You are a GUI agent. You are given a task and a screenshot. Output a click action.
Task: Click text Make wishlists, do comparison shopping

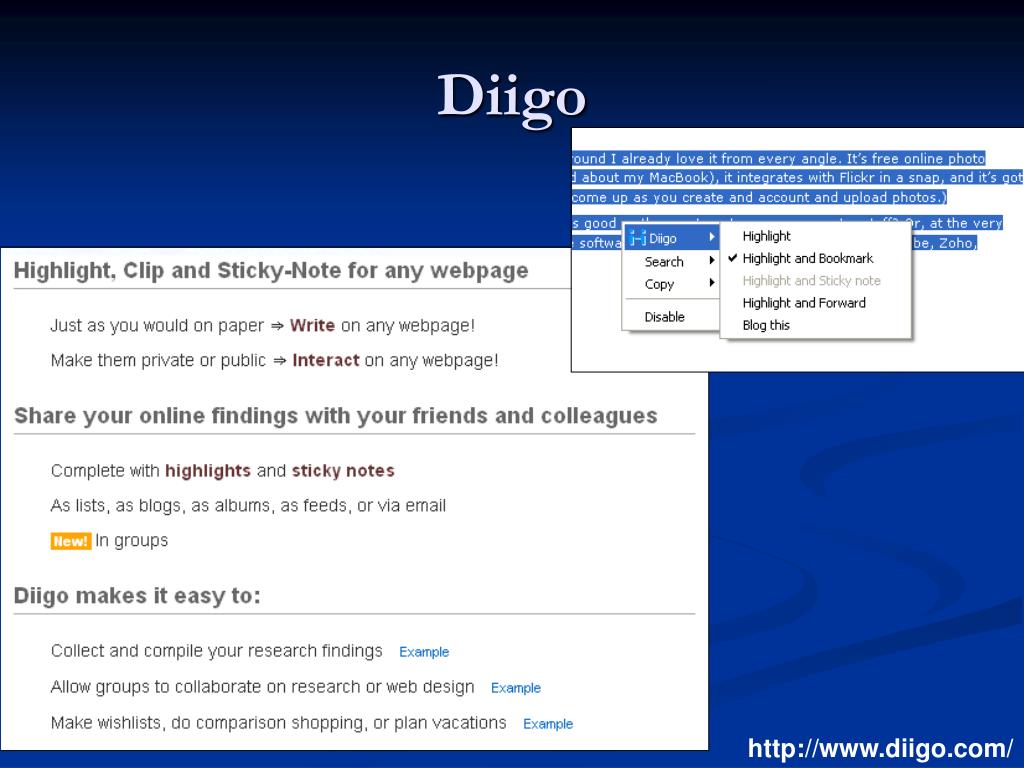point(279,723)
